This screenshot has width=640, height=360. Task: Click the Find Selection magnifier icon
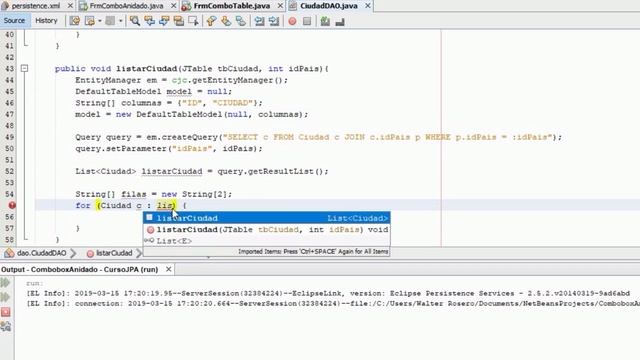(x=135, y=21)
